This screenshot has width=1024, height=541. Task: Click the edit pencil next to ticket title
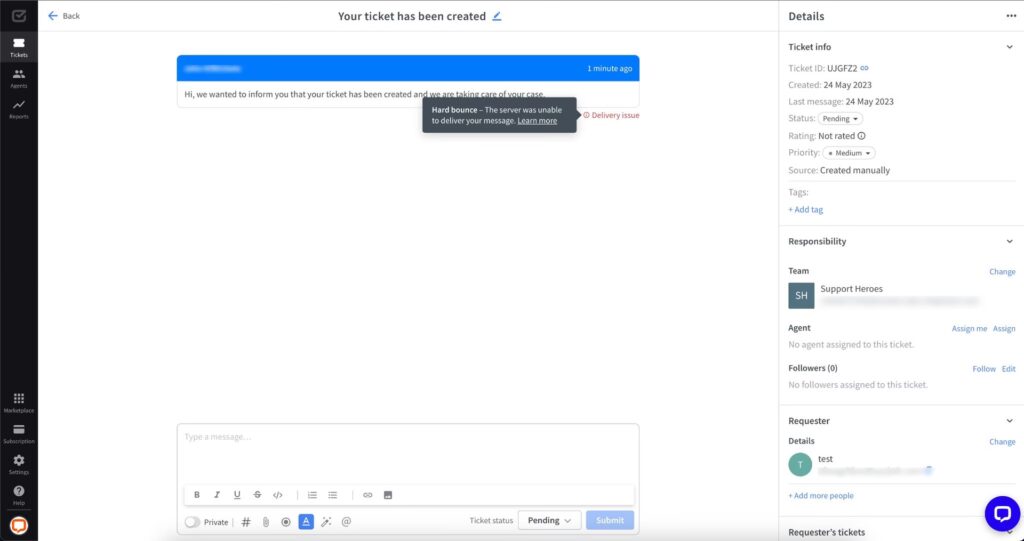(497, 16)
